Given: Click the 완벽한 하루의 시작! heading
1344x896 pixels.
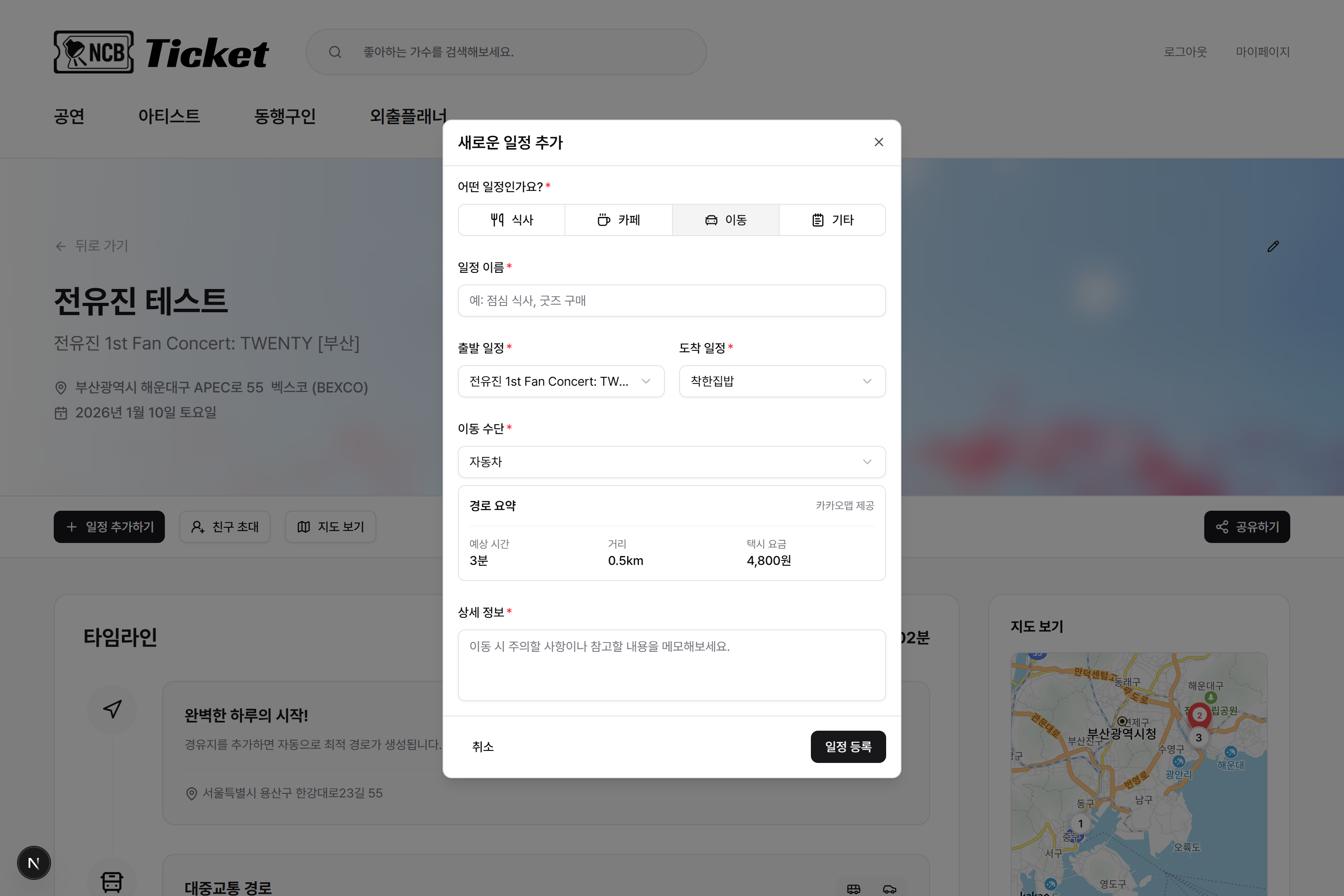Looking at the screenshot, I should [246, 715].
